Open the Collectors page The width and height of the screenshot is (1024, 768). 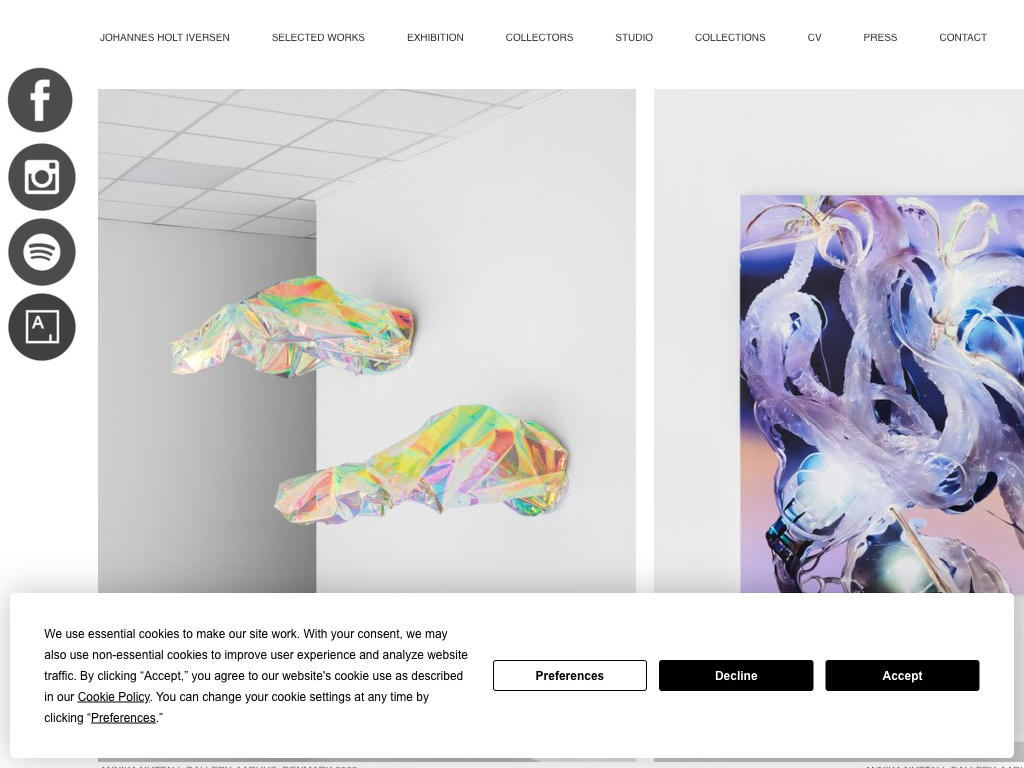click(539, 38)
